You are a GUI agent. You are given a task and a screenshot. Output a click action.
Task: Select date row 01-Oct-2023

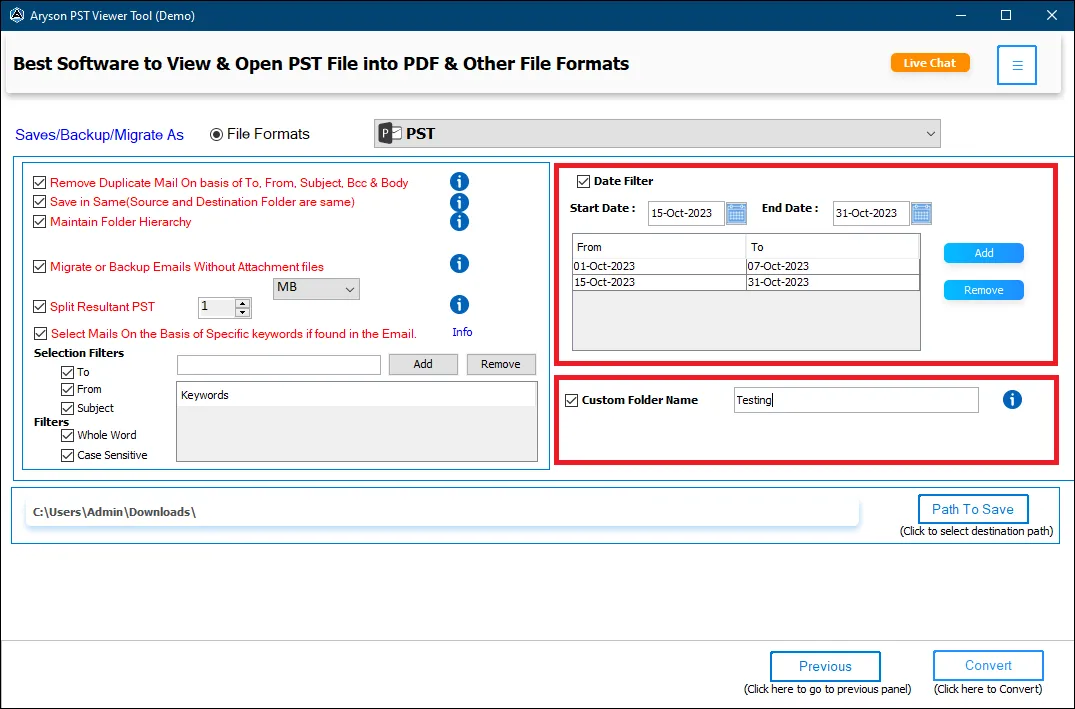click(746, 266)
